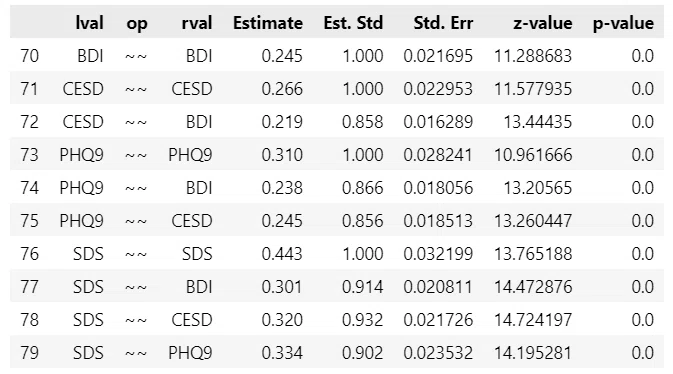This screenshot has height=374, width=673.
Task: Click Std. Err value 0.020811
Action: (438, 287)
